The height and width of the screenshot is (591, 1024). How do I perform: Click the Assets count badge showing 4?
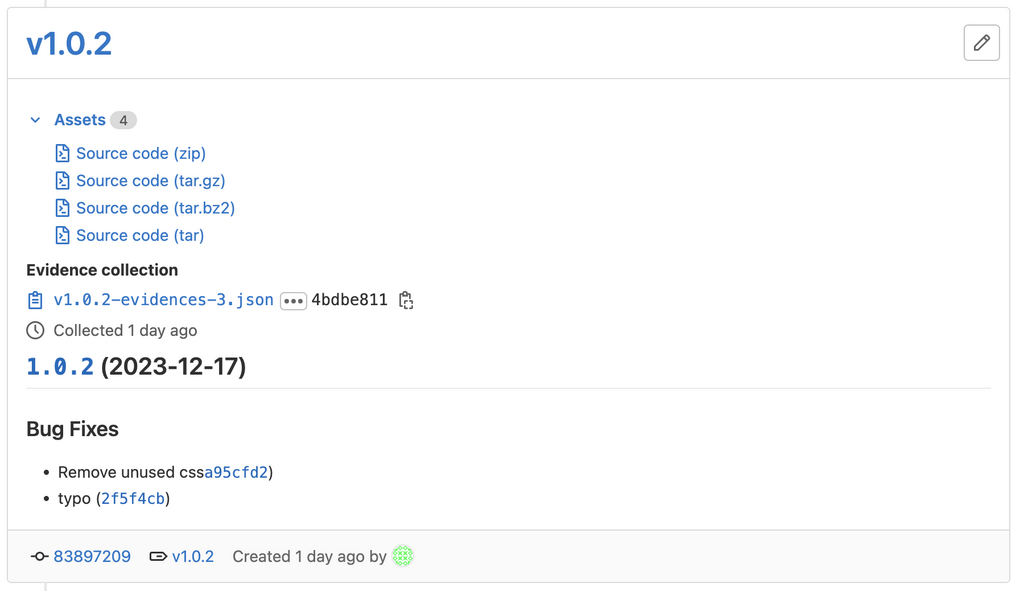tap(123, 119)
